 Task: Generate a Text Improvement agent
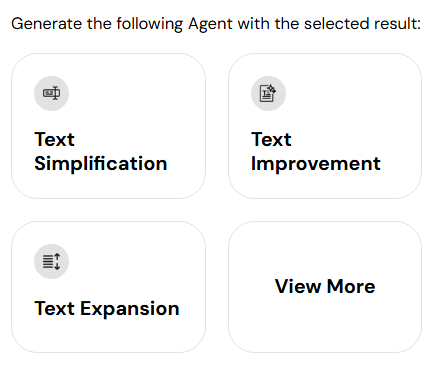(x=325, y=126)
